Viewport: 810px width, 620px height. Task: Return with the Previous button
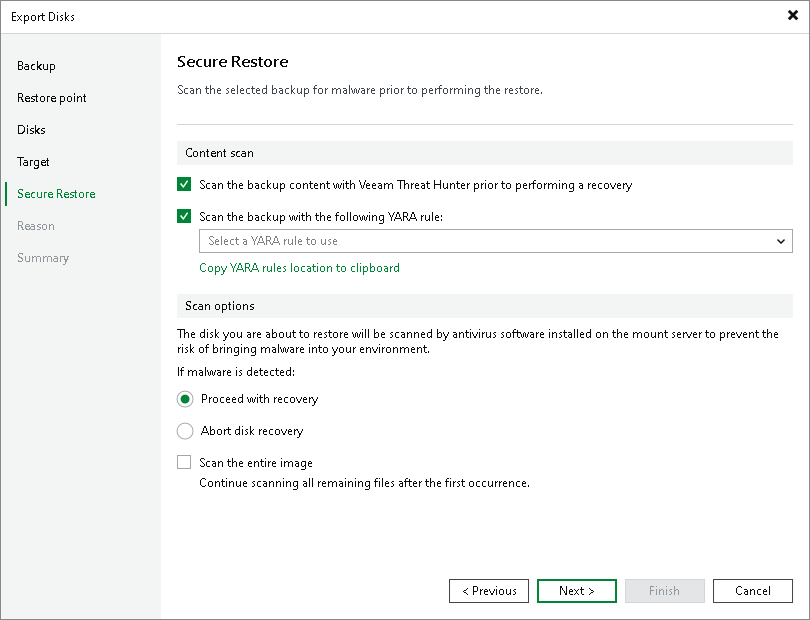[489, 591]
